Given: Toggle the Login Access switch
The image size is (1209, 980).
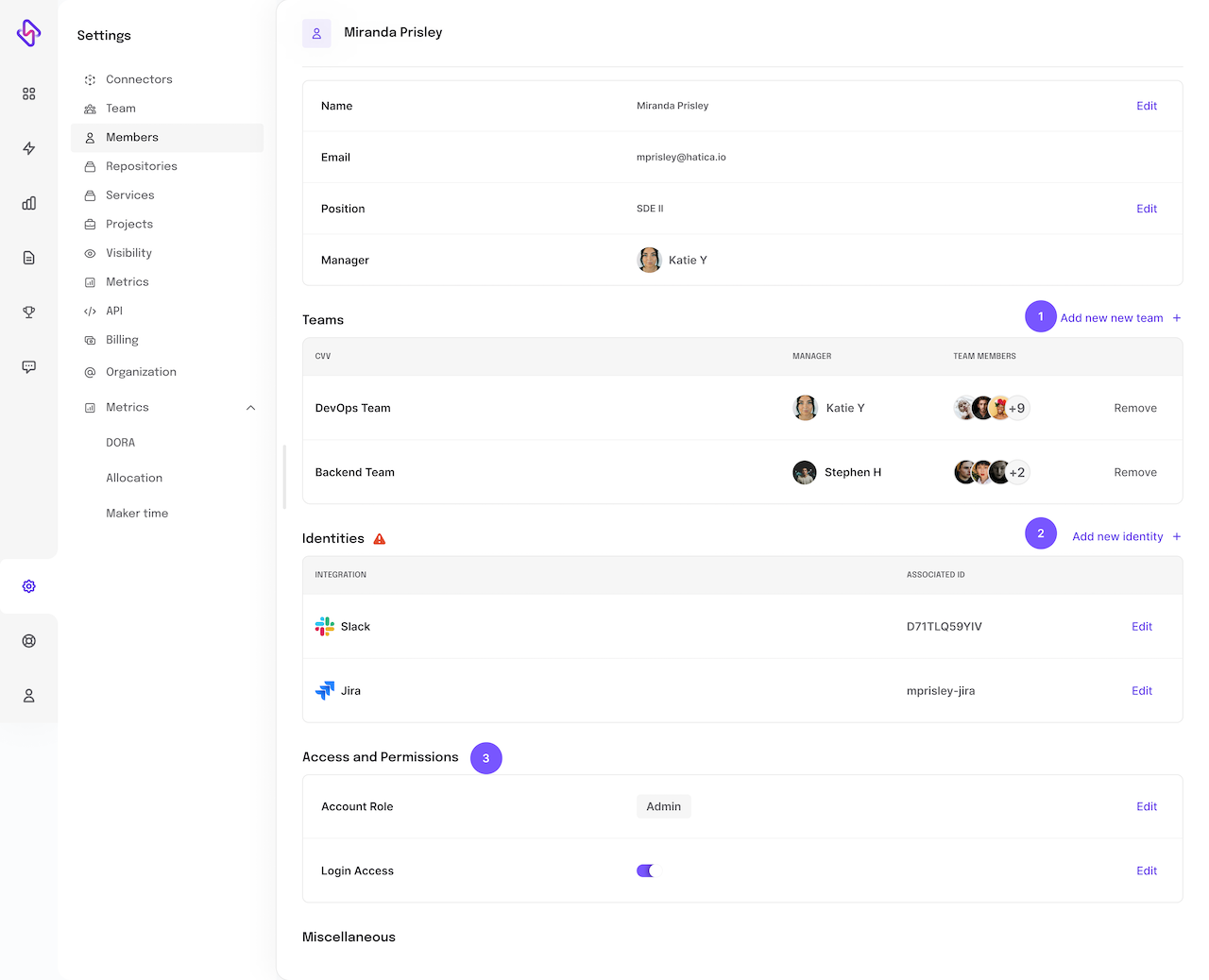Looking at the screenshot, I should 645,870.
